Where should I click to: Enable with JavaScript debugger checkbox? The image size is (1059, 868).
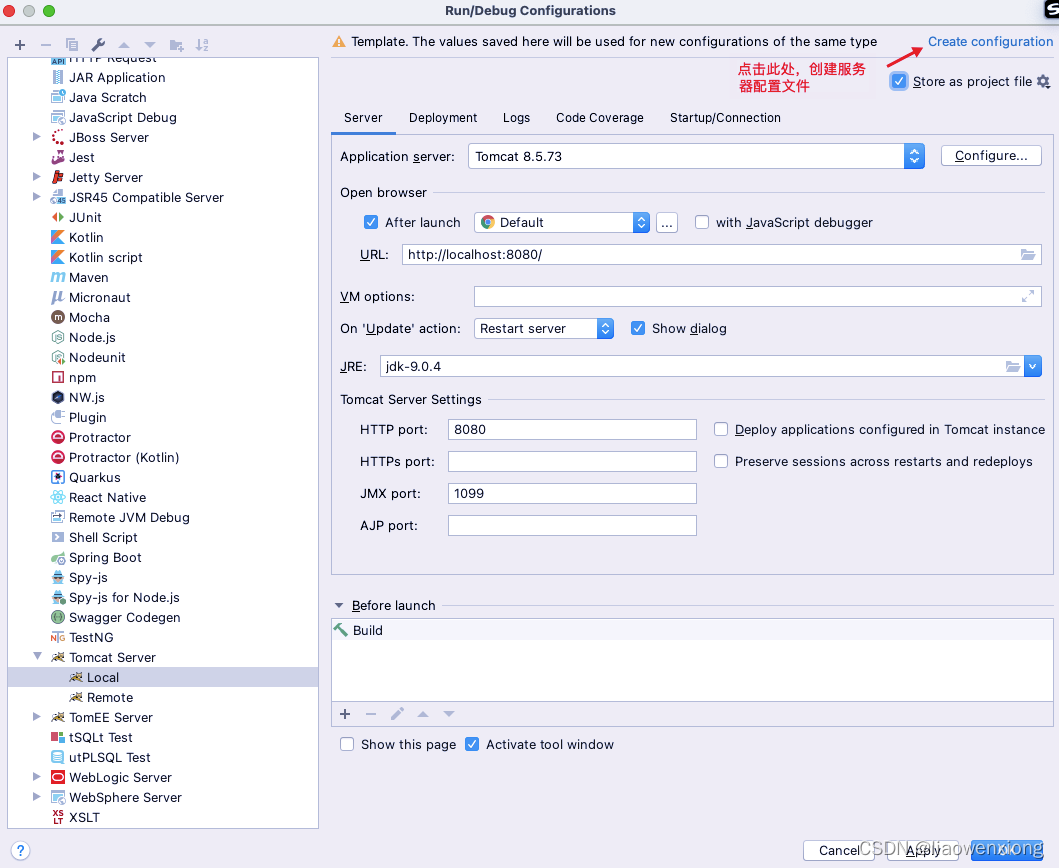702,222
